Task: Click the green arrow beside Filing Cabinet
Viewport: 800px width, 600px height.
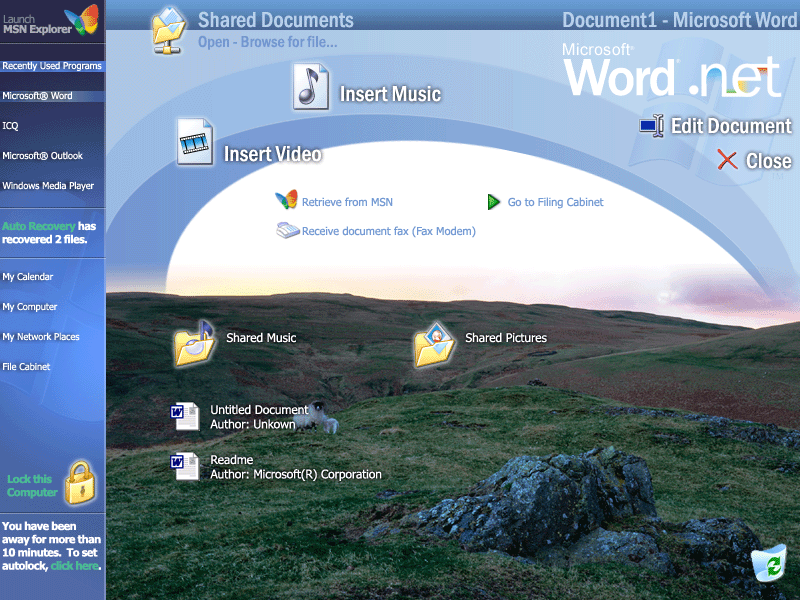Action: [x=493, y=202]
